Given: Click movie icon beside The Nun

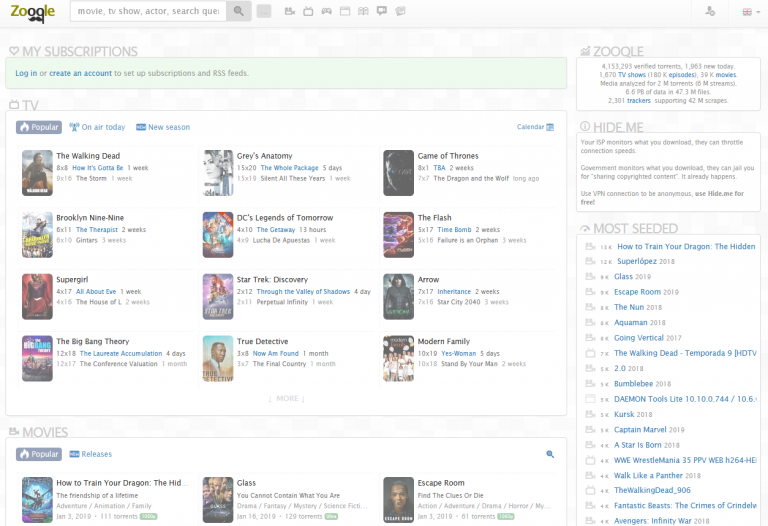Looking at the screenshot, I should click(590, 307).
